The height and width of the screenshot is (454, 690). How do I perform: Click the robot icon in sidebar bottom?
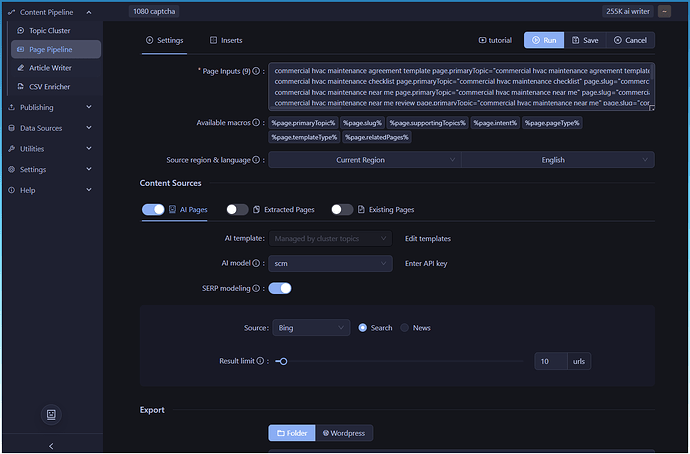point(50,413)
